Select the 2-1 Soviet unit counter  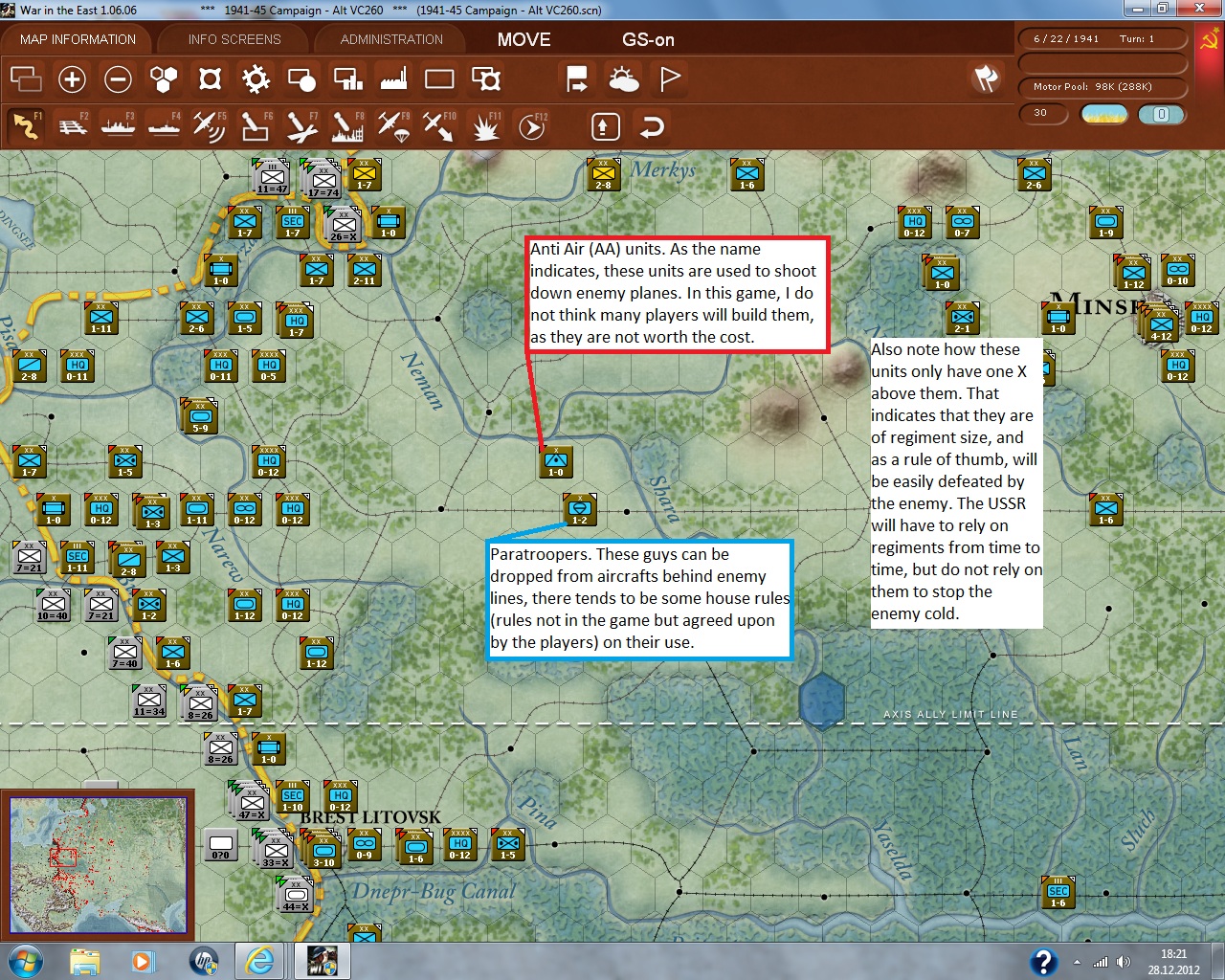(963, 318)
